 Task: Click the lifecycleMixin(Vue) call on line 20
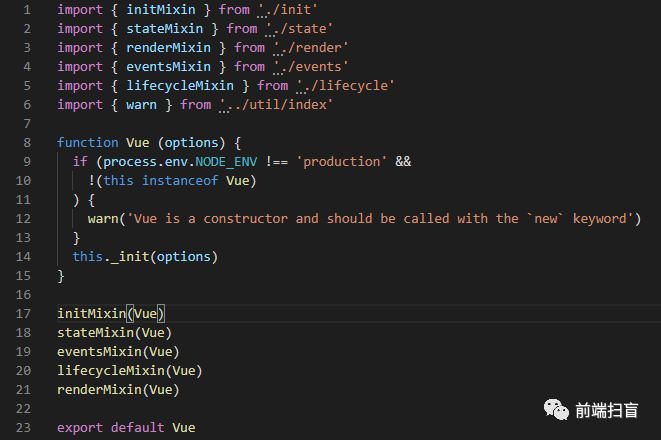tap(130, 370)
